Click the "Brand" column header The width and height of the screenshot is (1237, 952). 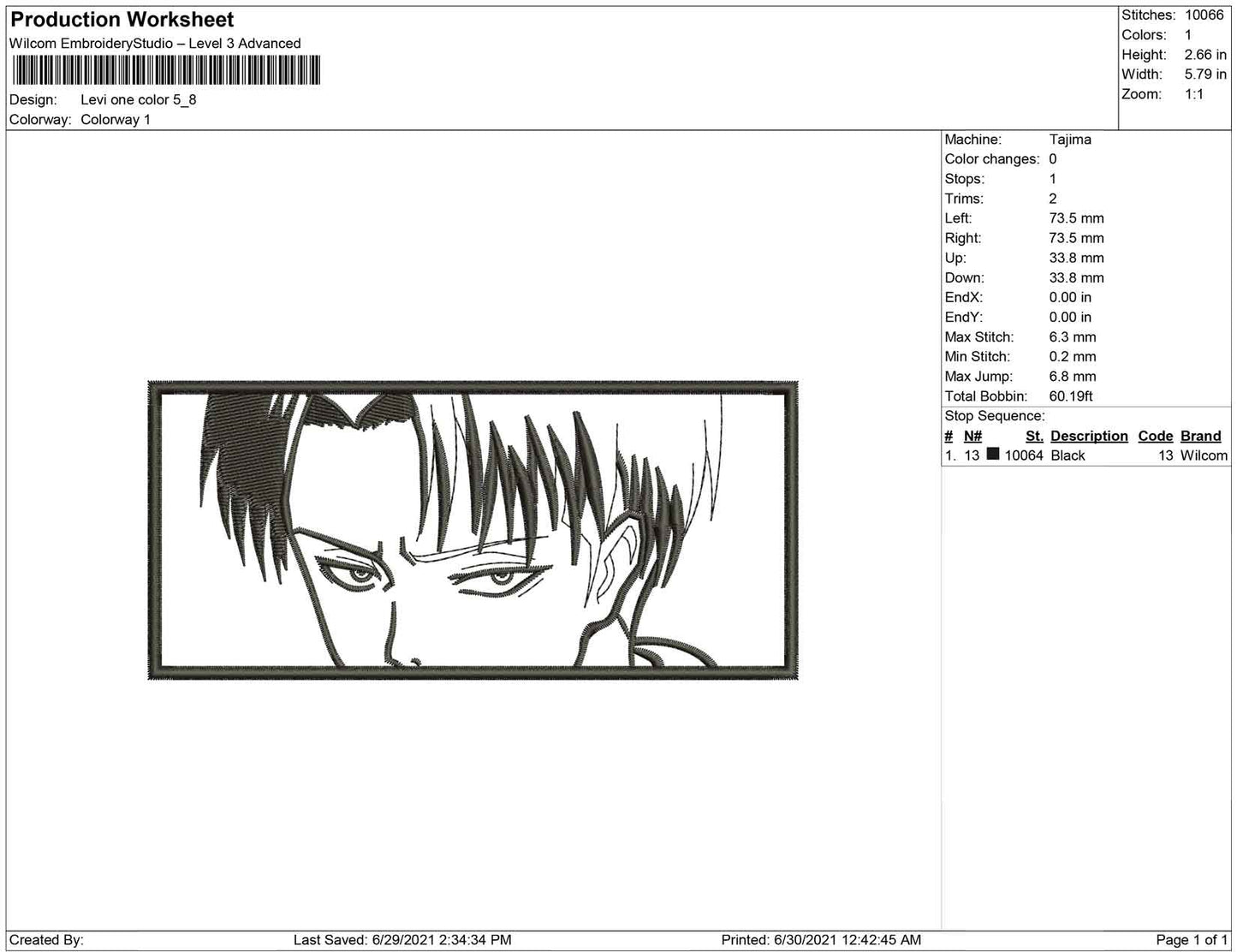tap(1201, 436)
